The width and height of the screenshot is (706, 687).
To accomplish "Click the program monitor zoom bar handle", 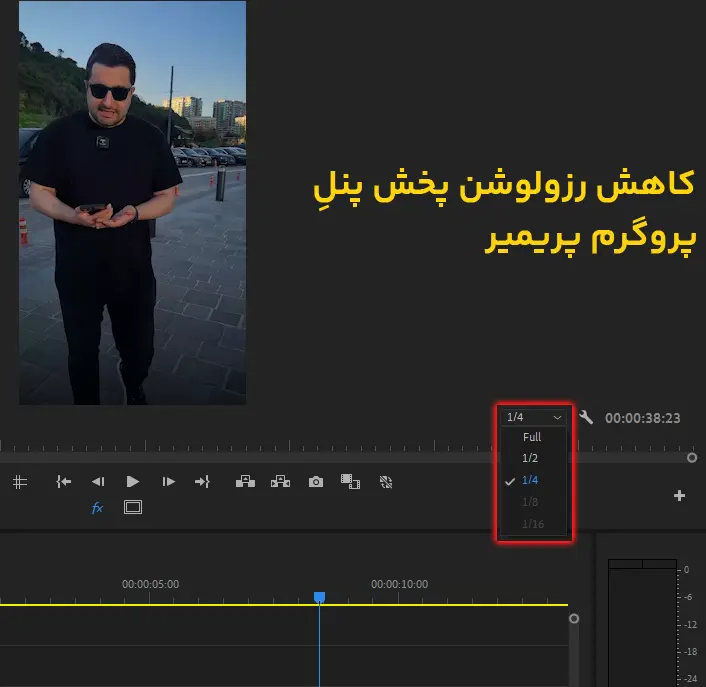I will [x=692, y=458].
